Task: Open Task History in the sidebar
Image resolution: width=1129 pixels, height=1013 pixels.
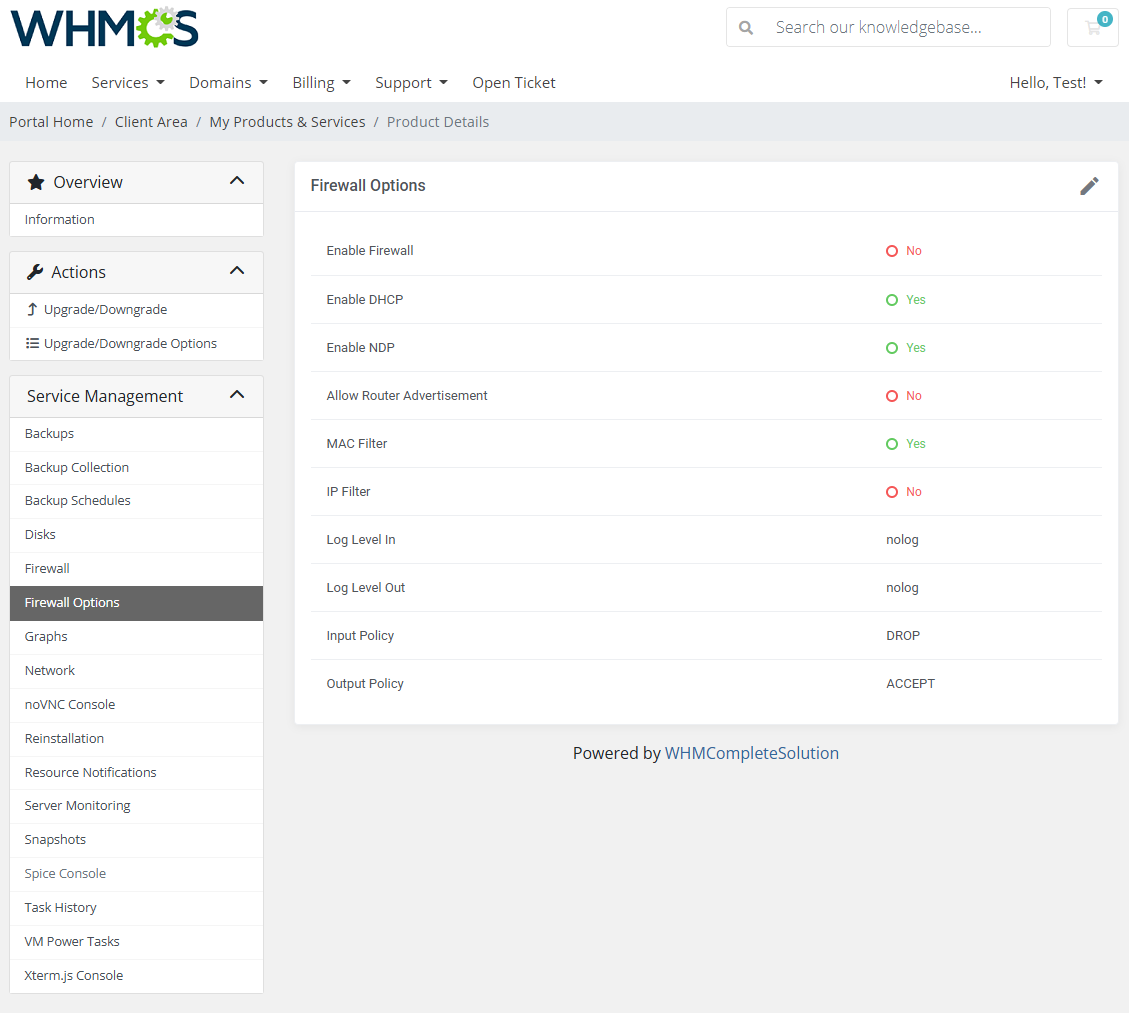Action: [x=136, y=907]
